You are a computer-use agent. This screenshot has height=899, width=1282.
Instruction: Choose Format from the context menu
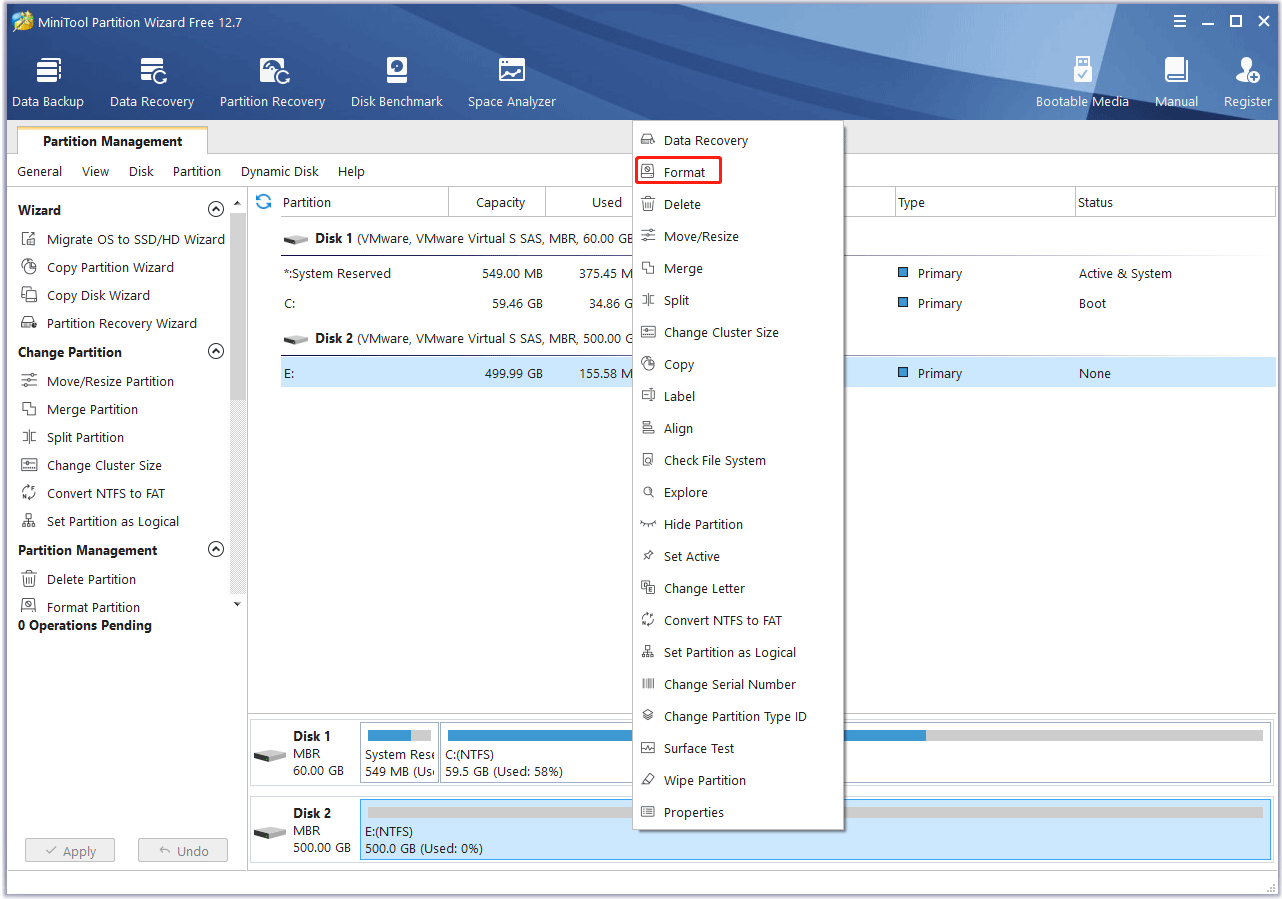coord(738,172)
